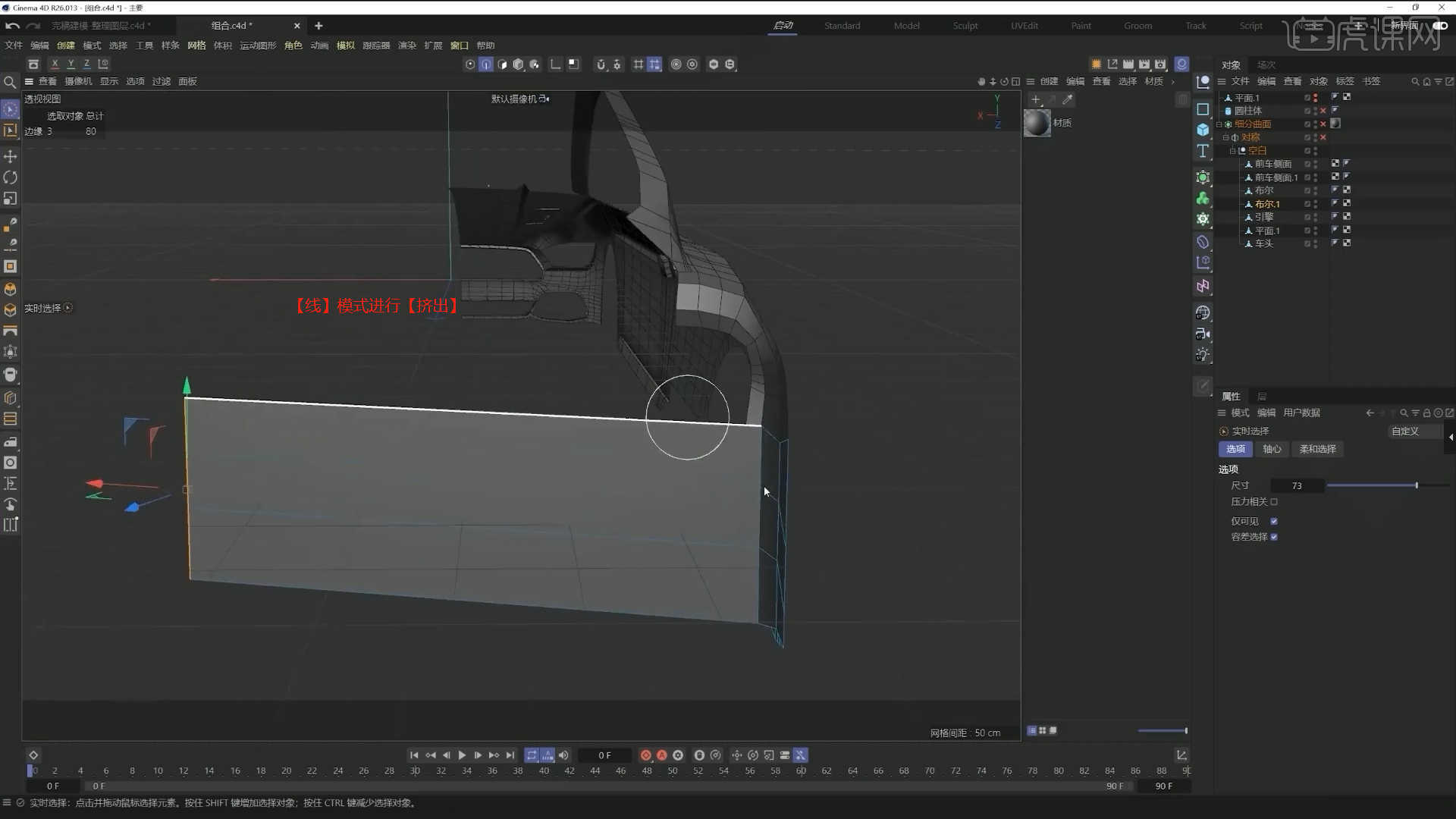Click the render view orange square icon

1096,64
